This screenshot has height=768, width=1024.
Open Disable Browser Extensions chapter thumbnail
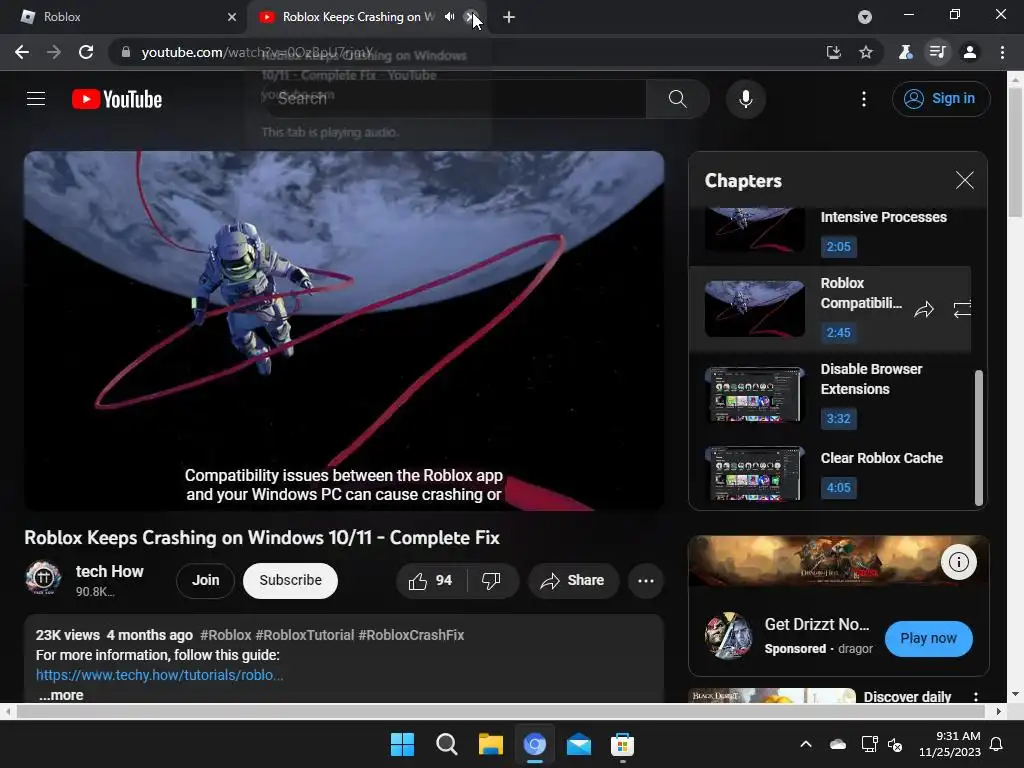tap(754, 394)
